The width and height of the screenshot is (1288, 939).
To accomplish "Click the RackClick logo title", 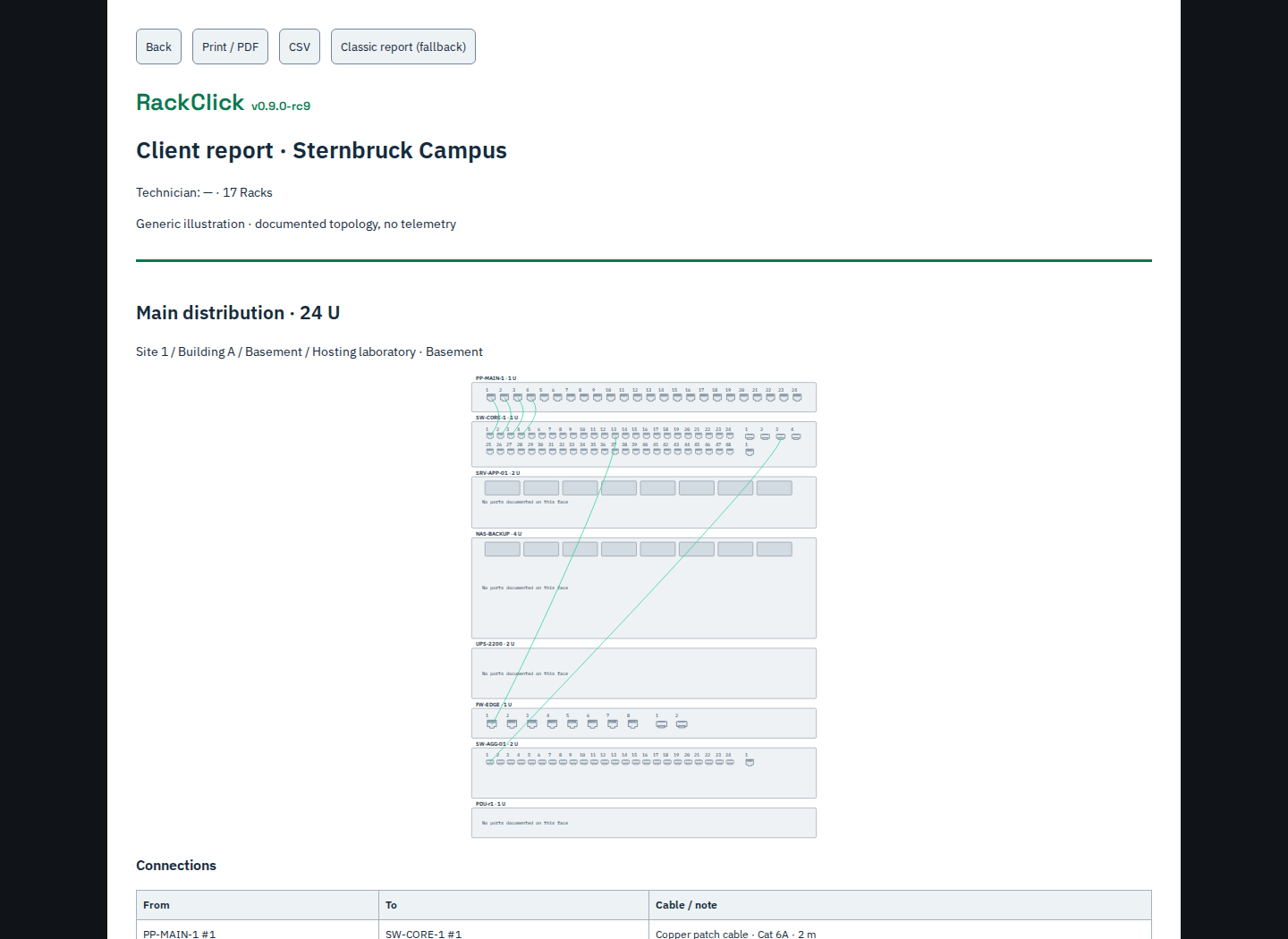I will point(190,102).
